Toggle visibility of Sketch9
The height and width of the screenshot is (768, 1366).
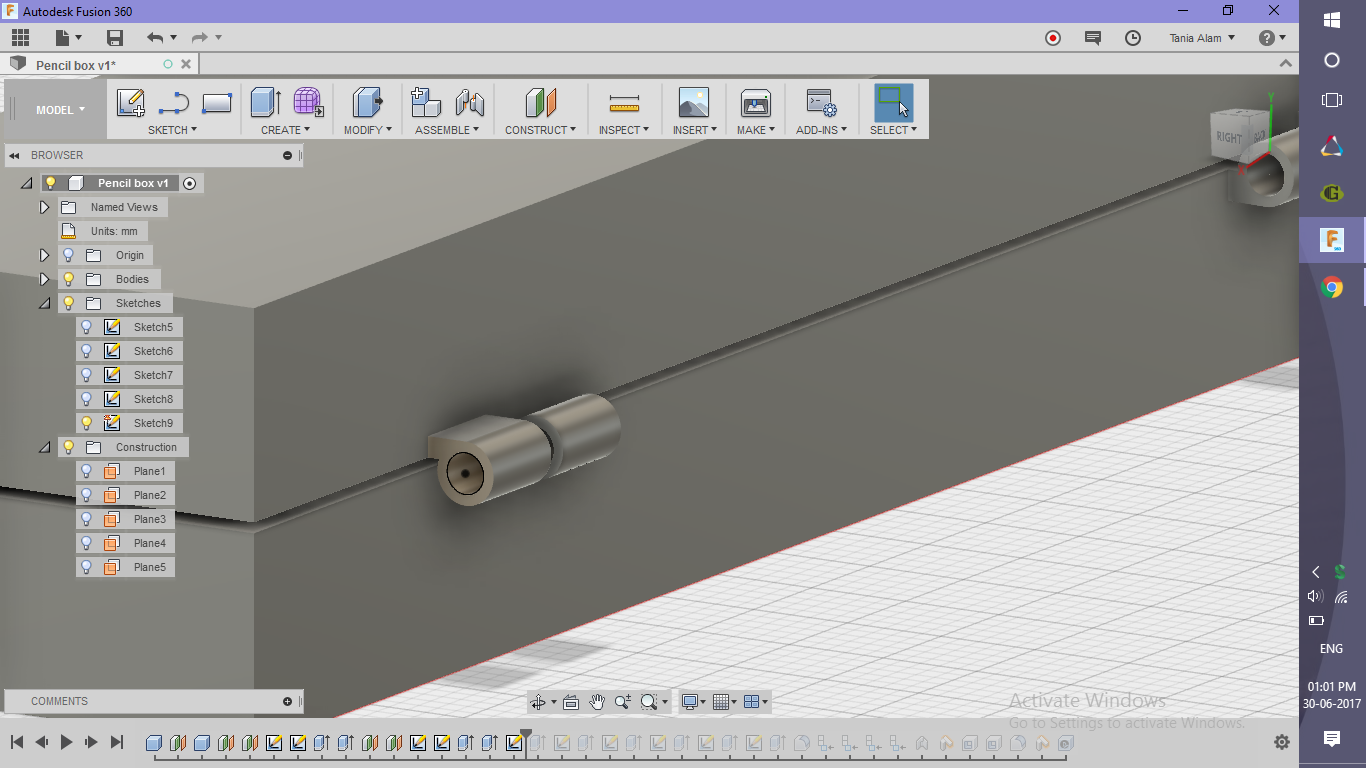pyautogui.click(x=87, y=423)
